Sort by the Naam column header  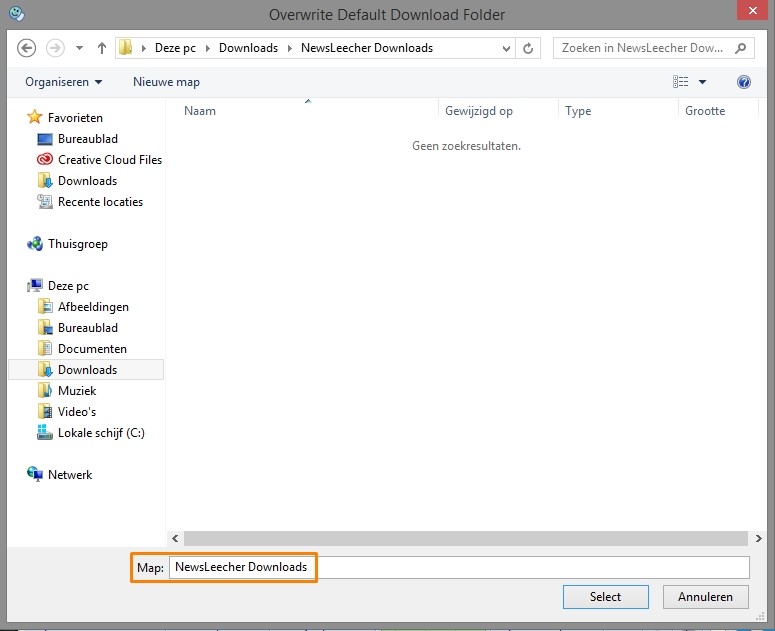click(x=200, y=111)
